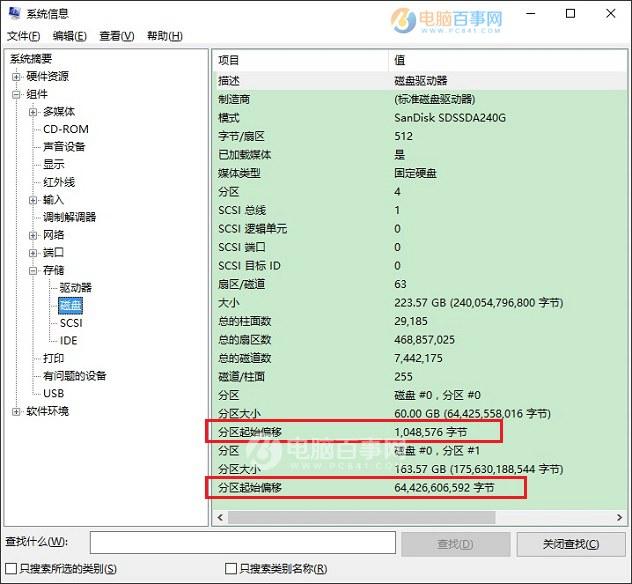The image size is (632, 584).
Task: Select the 总的柱面数 row
Action: click(420, 321)
